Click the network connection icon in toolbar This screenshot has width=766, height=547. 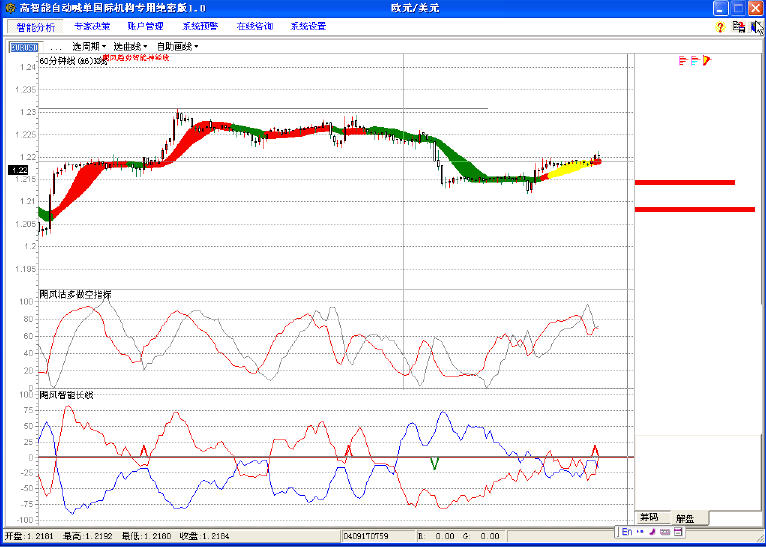tap(738, 27)
